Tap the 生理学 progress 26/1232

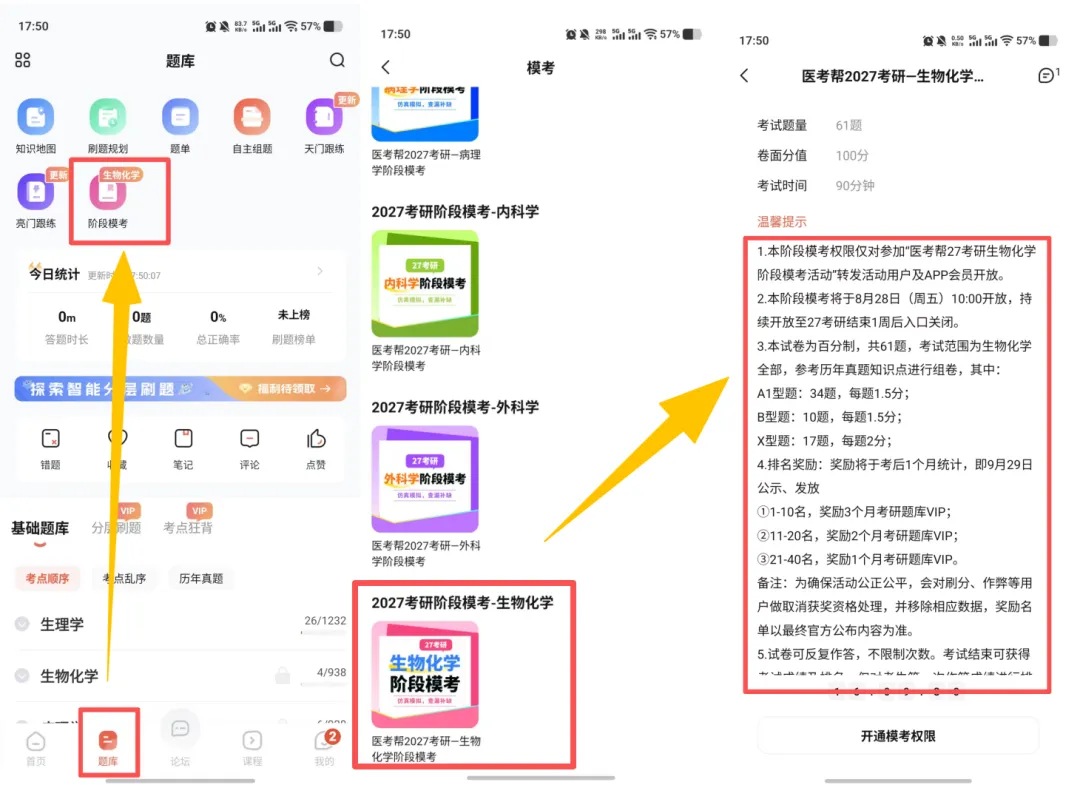(x=325, y=621)
